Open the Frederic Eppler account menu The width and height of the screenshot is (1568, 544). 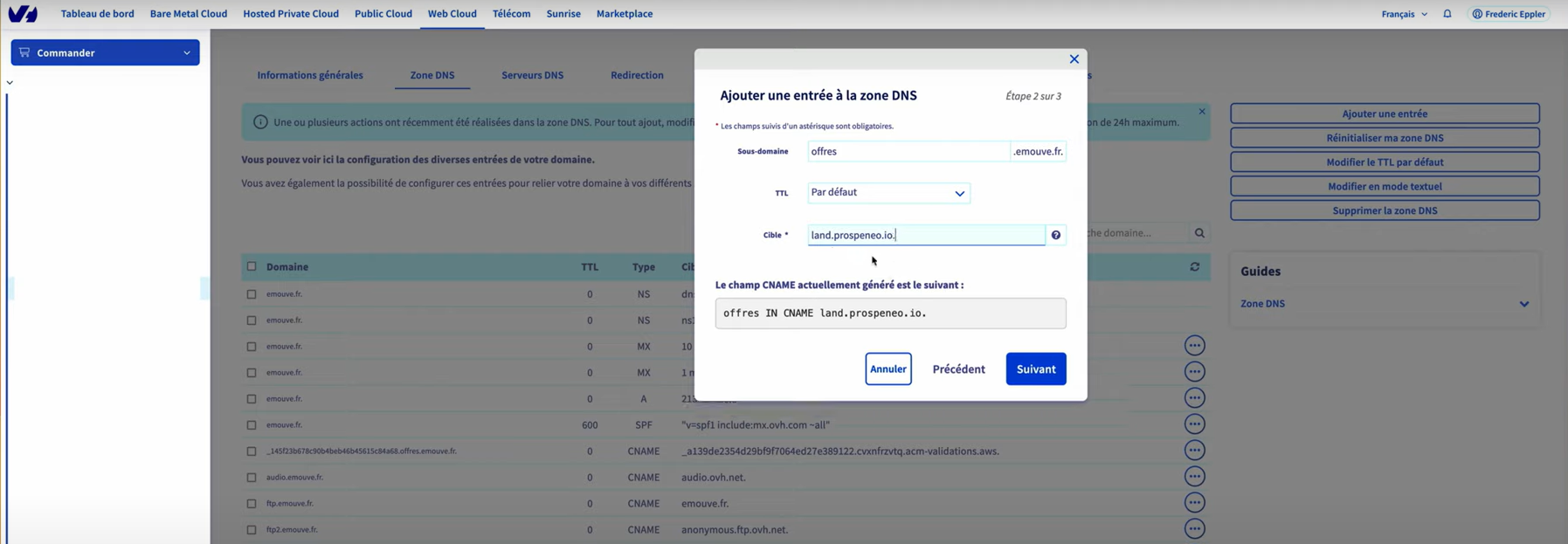point(1509,14)
